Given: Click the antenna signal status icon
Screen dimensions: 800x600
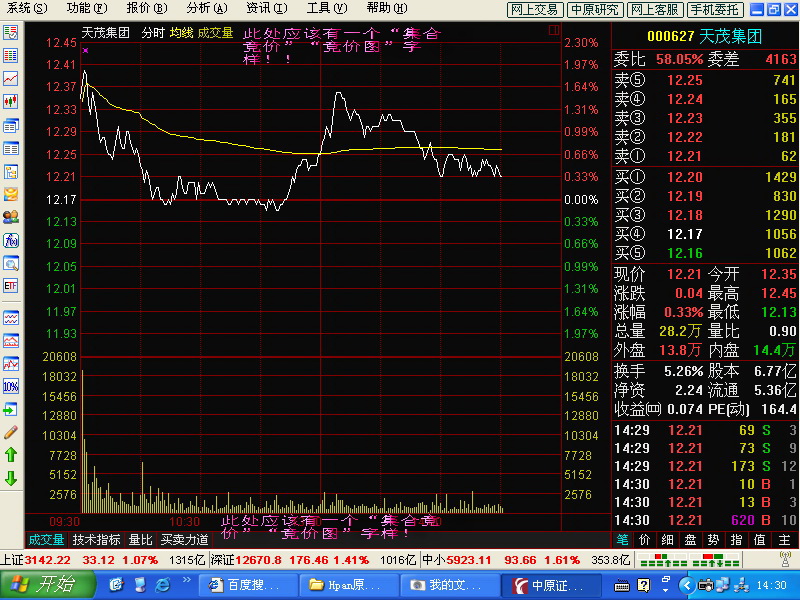Looking at the screenshot, I should (x=786, y=560).
